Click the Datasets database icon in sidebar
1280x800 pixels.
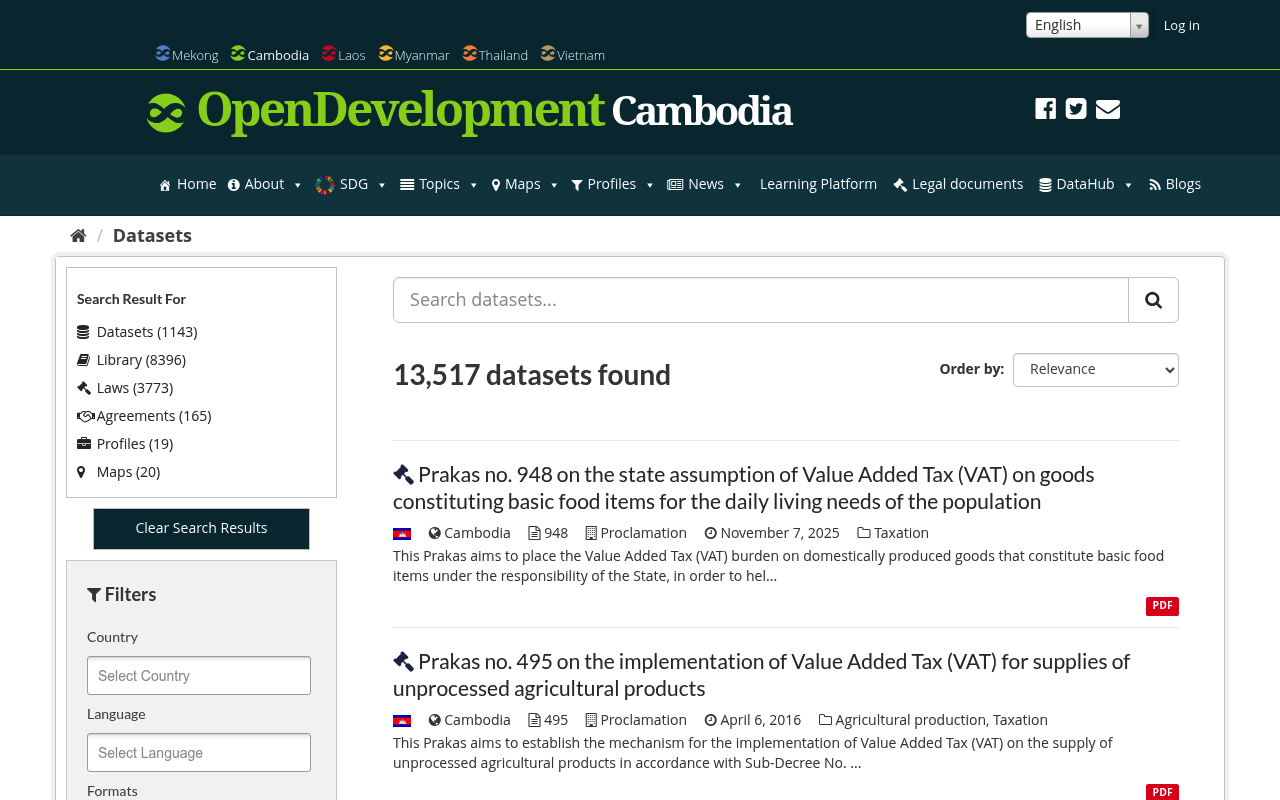tap(83, 332)
